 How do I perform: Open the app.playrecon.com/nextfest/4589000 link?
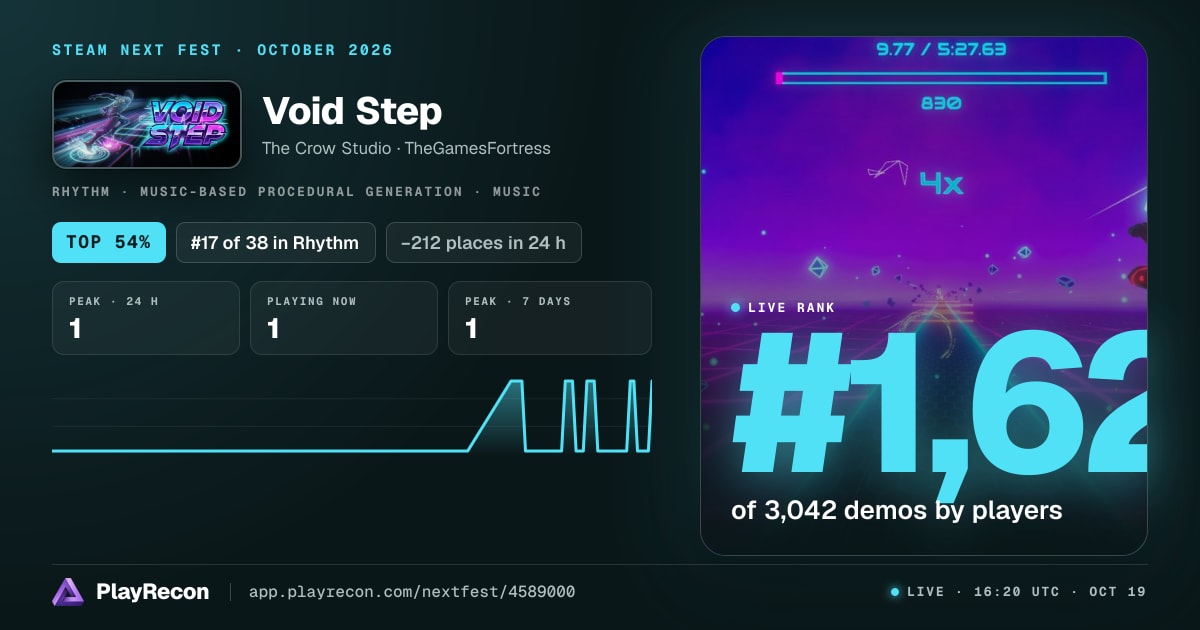(412, 592)
